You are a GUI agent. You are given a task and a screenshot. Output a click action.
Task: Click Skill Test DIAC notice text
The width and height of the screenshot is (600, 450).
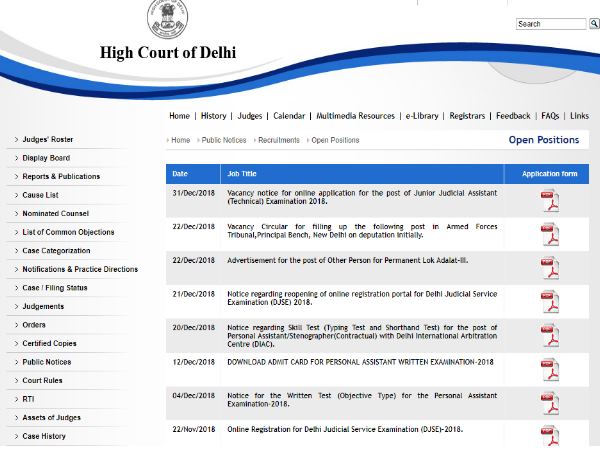coord(362,336)
